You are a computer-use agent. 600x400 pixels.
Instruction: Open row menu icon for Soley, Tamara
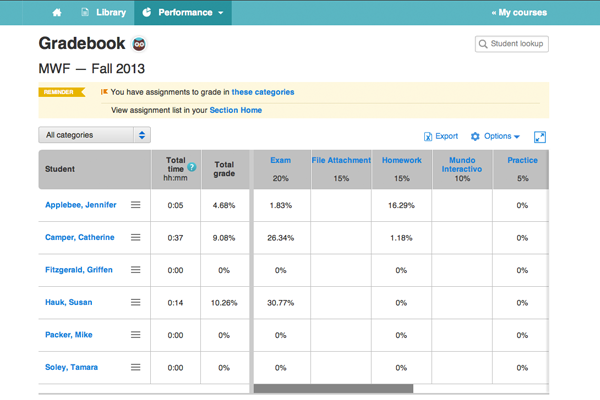(x=136, y=367)
